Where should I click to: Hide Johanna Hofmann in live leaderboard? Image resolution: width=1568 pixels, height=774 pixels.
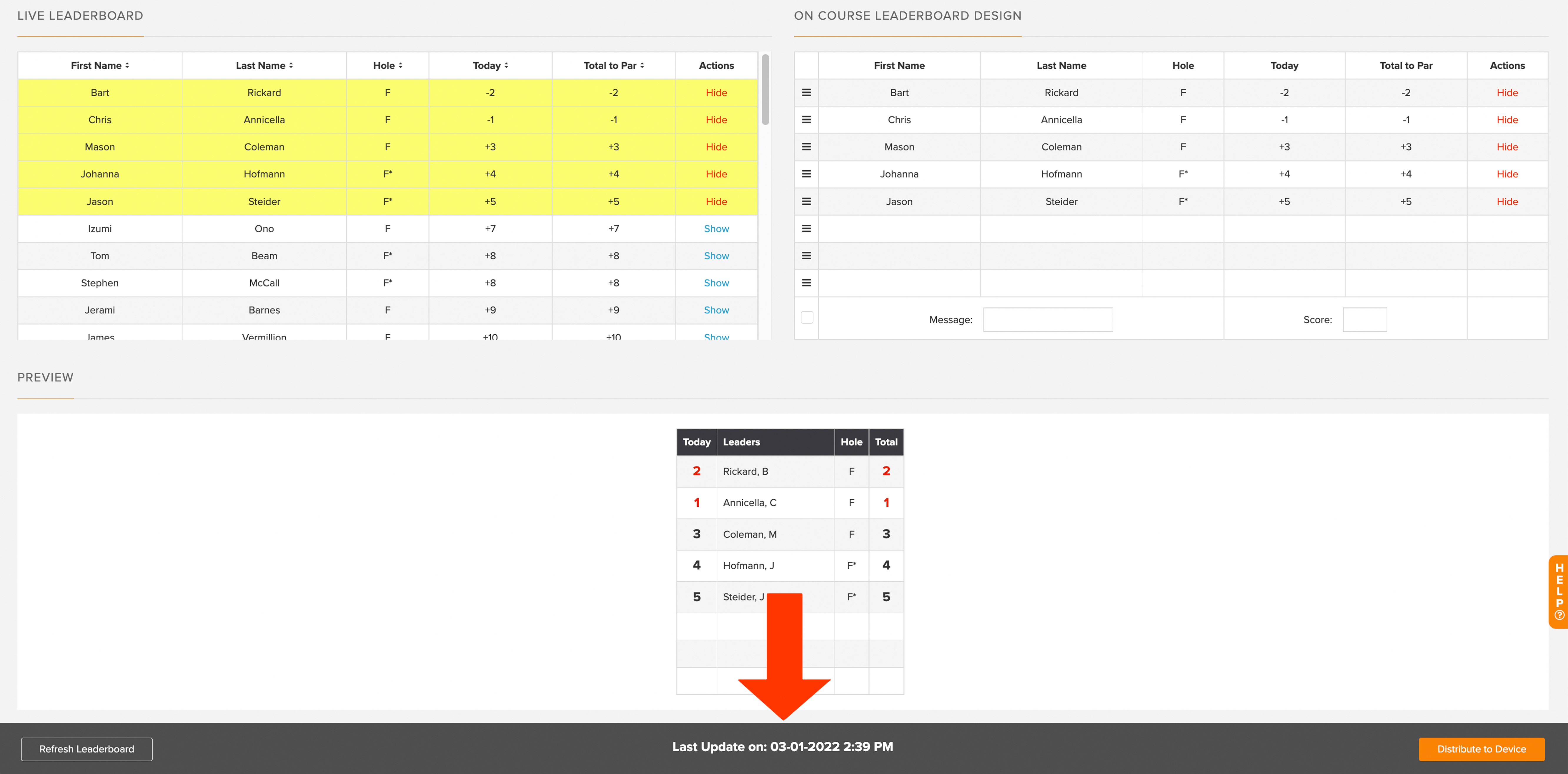click(716, 174)
